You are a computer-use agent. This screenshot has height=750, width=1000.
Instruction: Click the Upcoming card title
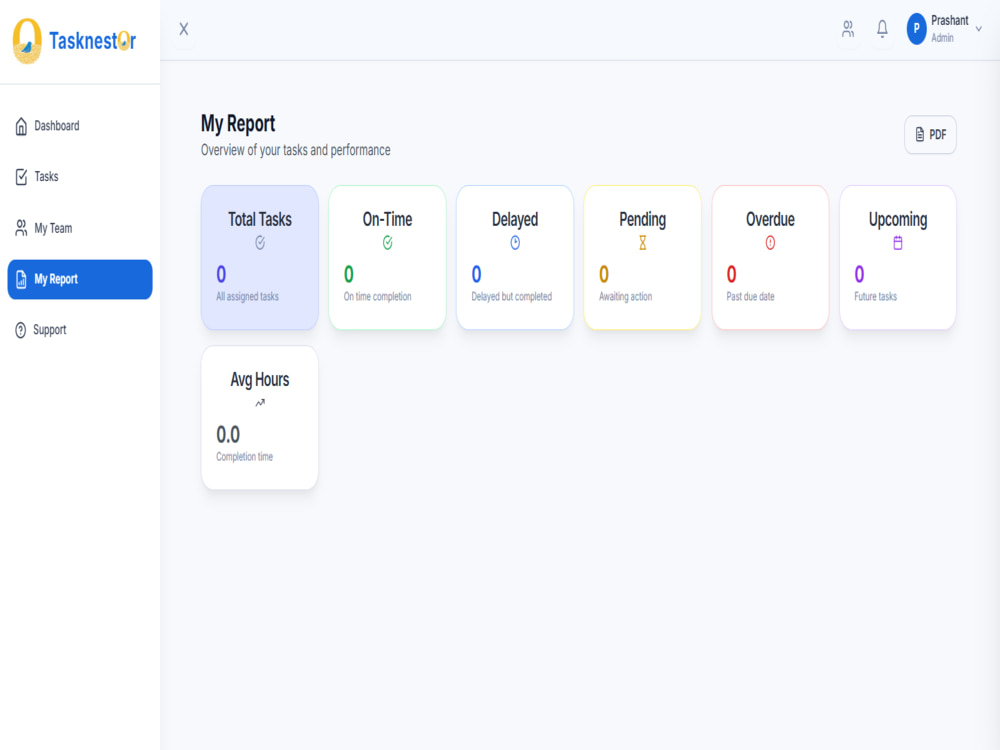coord(897,220)
